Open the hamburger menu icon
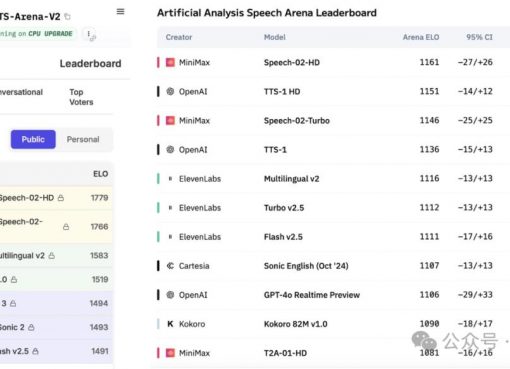Screen dimensions: 510x369 [x=120, y=11]
